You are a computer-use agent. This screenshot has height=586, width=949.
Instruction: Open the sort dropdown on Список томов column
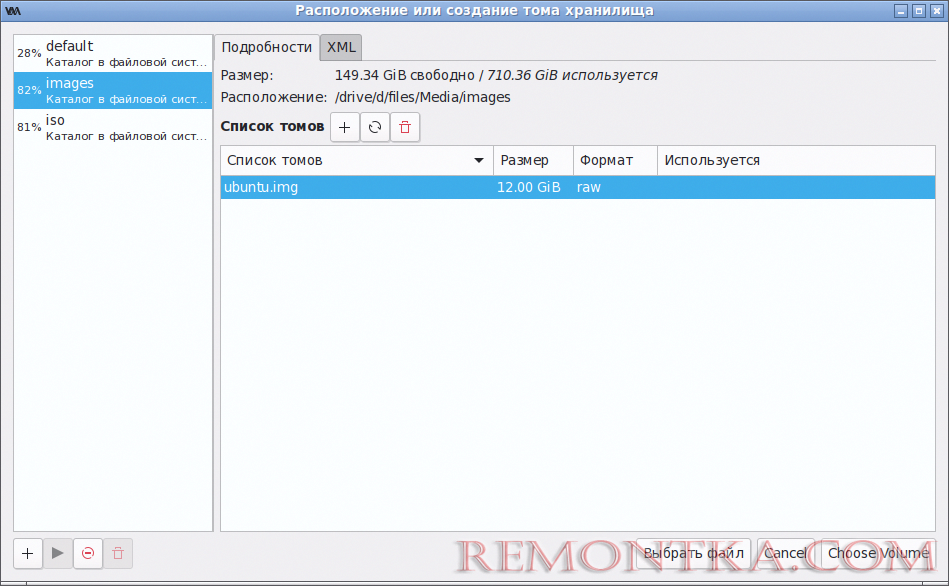479,160
